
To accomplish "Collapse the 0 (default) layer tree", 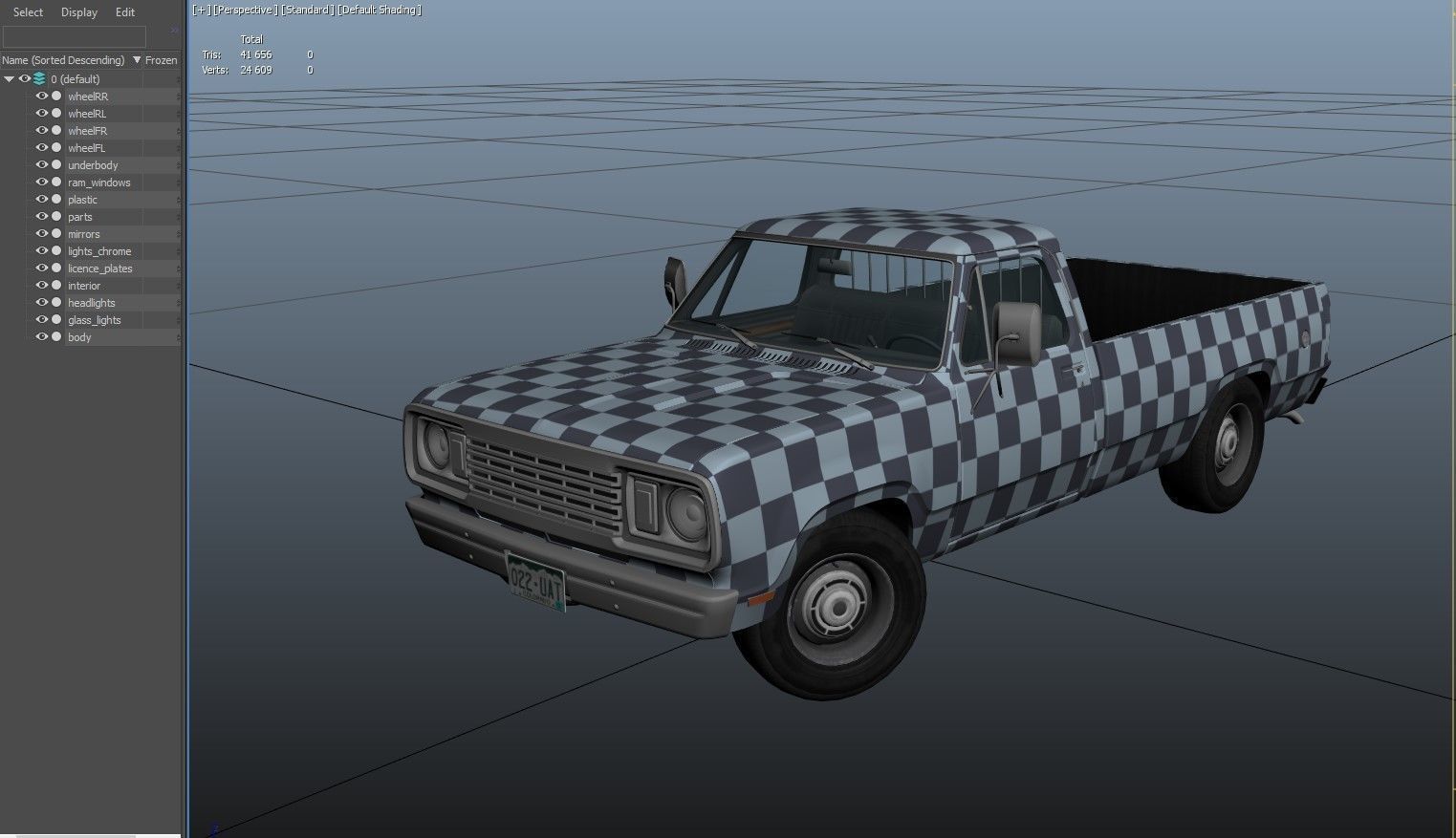I will click(x=9, y=79).
